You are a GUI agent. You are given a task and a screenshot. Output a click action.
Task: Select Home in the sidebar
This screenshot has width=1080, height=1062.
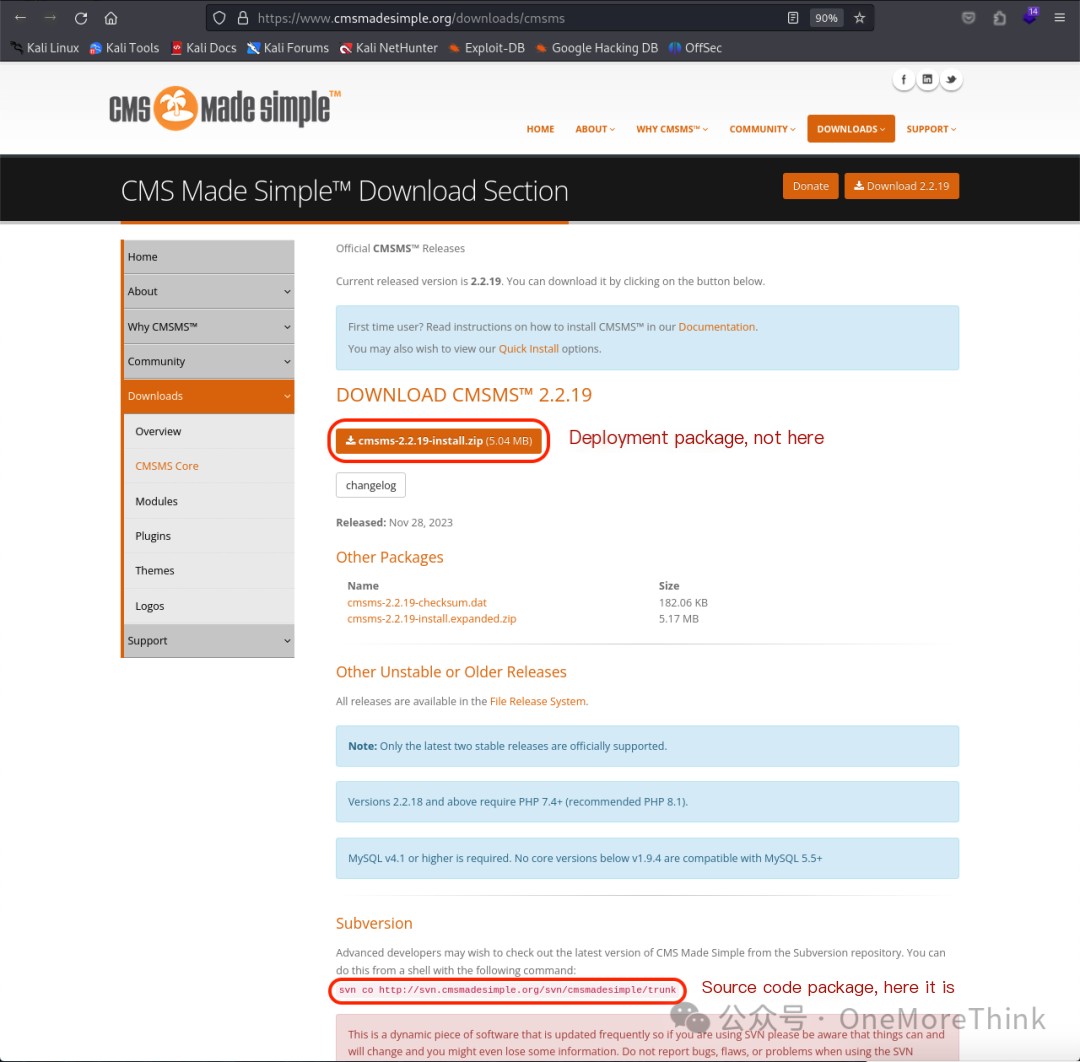click(x=209, y=257)
